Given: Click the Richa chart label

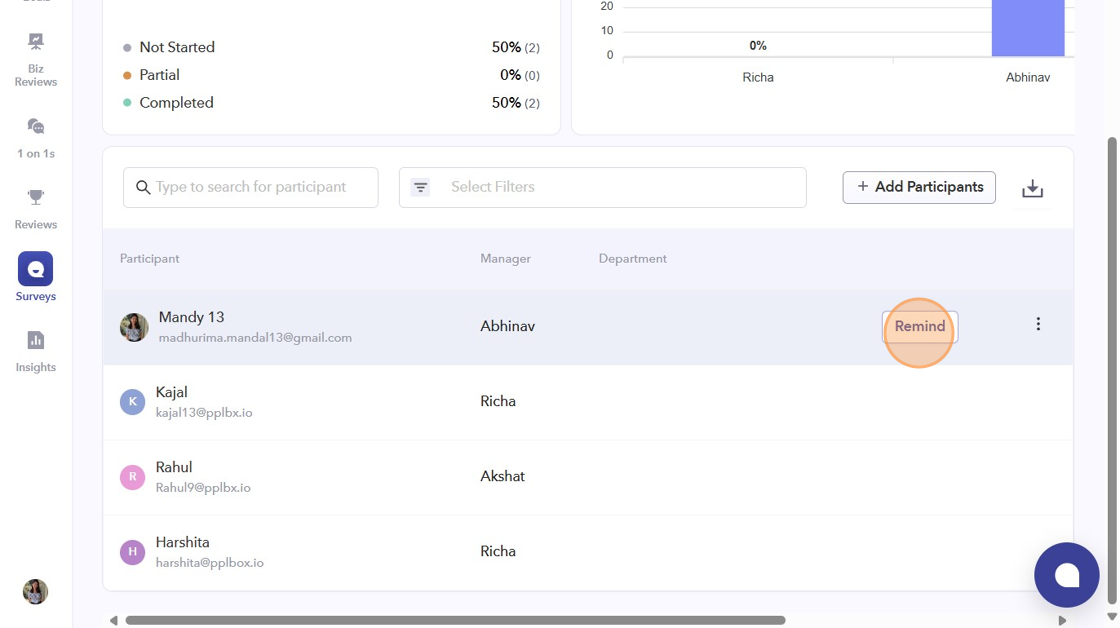Looking at the screenshot, I should 758,77.
